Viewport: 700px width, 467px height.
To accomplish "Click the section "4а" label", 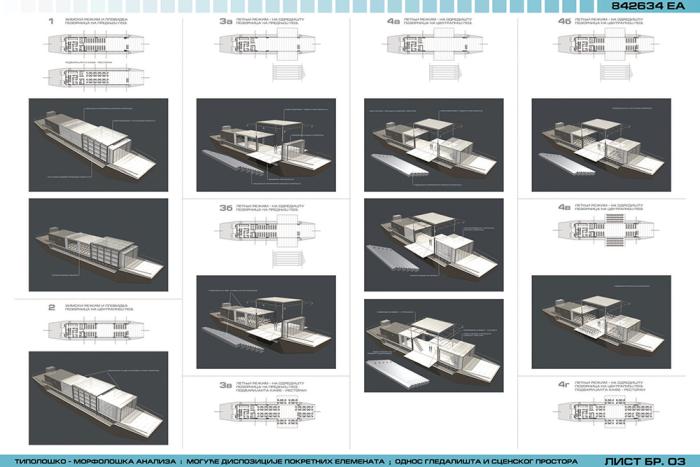I will 393,21.
